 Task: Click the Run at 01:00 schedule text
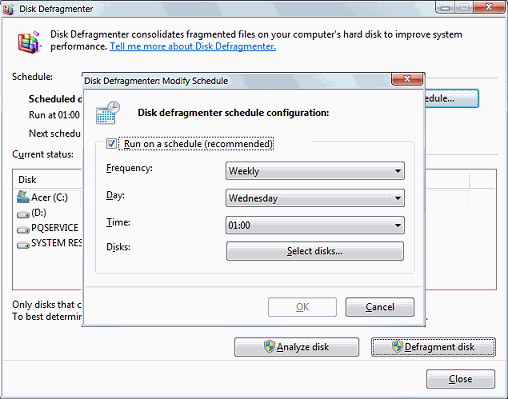click(x=54, y=115)
